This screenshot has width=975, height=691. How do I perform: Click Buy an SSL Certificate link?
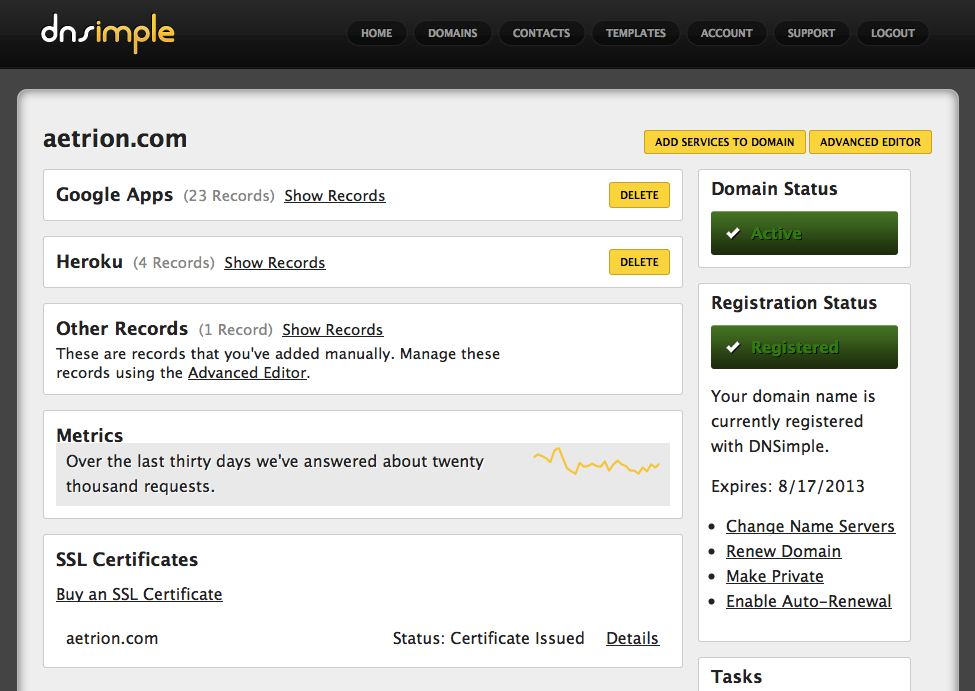click(139, 594)
